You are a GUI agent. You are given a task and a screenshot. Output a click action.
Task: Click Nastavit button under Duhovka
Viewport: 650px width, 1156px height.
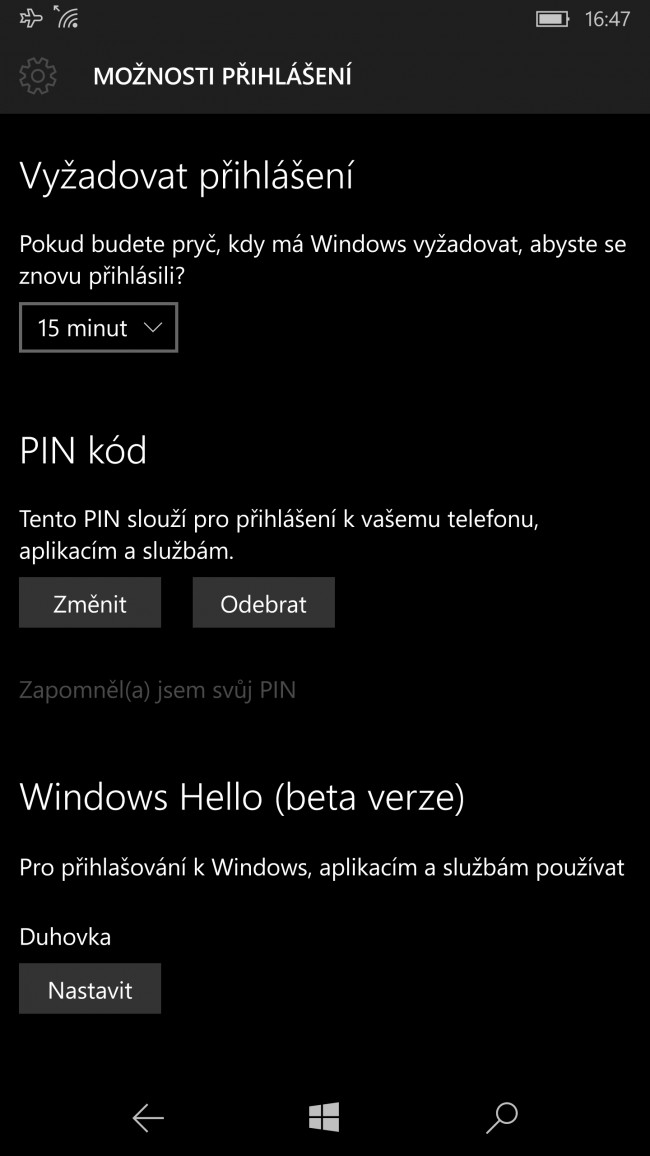[x=90, y=989]
